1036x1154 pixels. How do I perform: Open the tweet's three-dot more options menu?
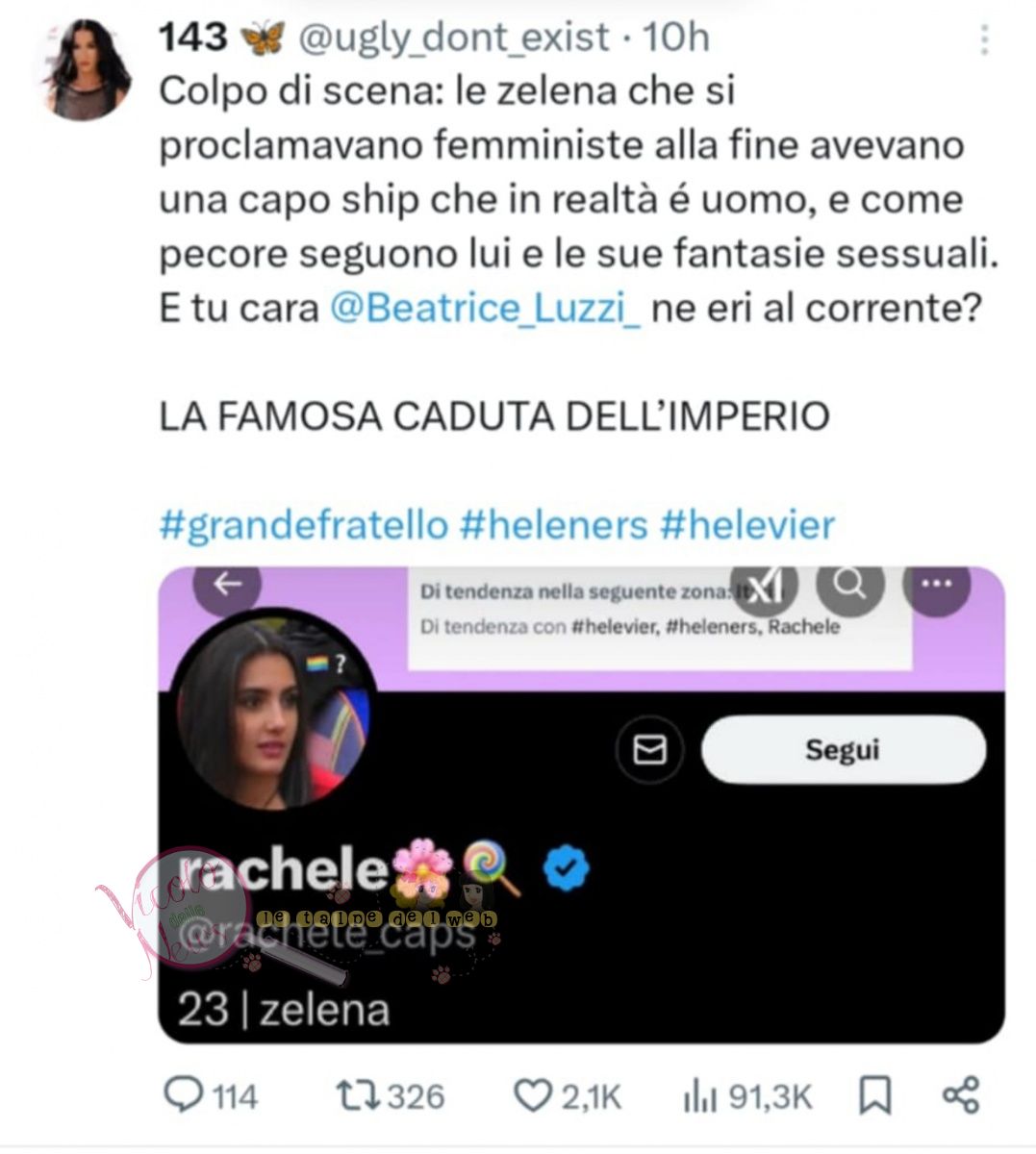pos(984,39)
